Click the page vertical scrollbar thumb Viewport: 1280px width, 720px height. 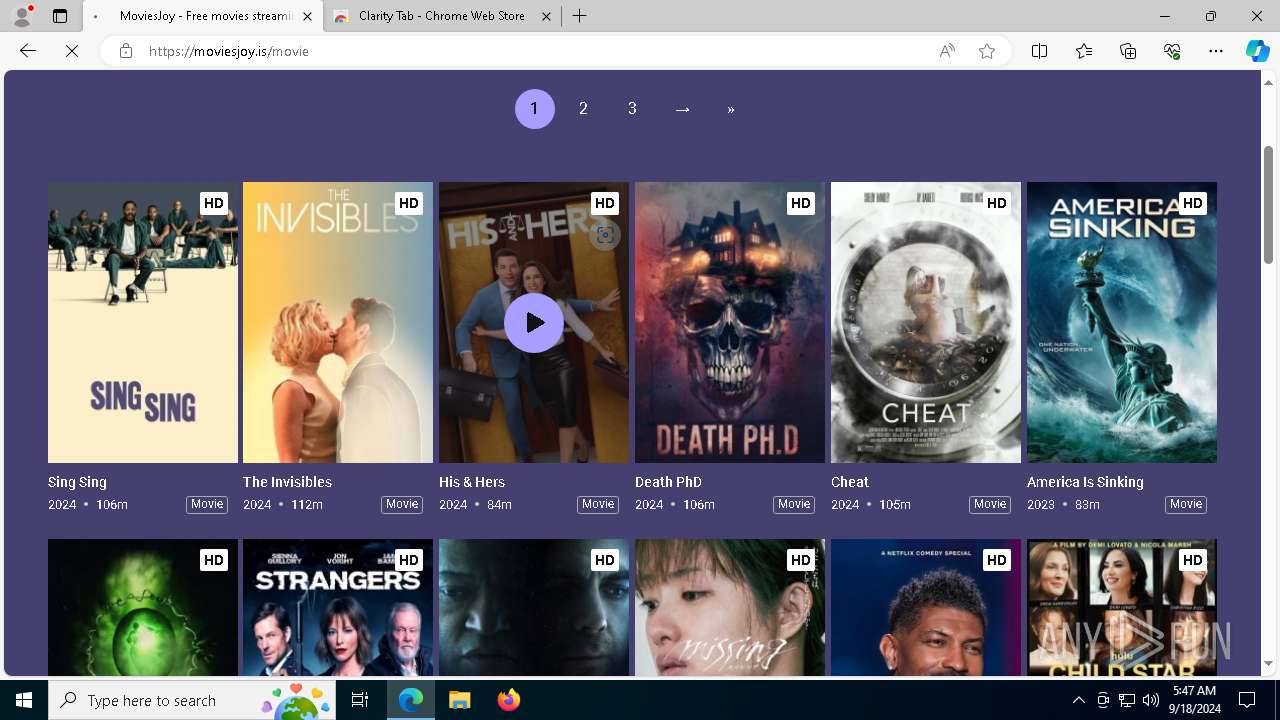[x=1268, y=205]
